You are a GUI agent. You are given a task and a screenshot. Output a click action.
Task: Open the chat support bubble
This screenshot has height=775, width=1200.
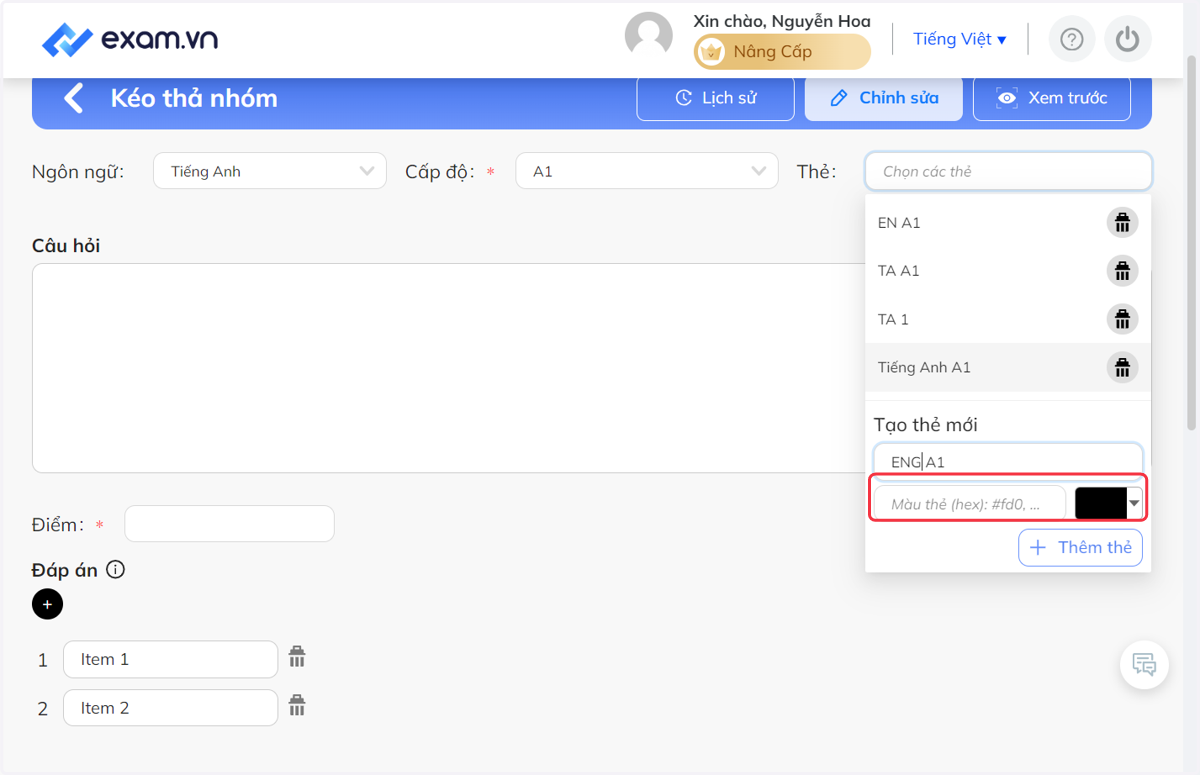(x=1144, y=664)
